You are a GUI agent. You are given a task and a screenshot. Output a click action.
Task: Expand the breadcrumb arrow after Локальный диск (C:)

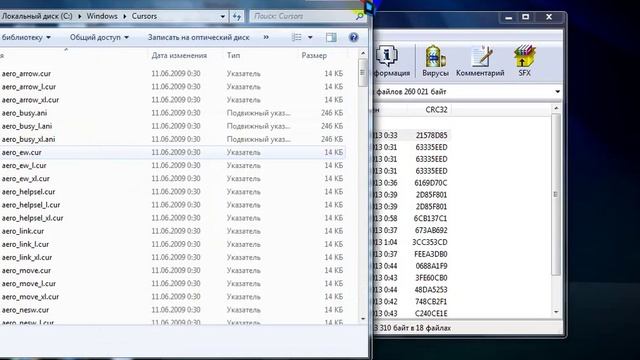tap(79, 16)
